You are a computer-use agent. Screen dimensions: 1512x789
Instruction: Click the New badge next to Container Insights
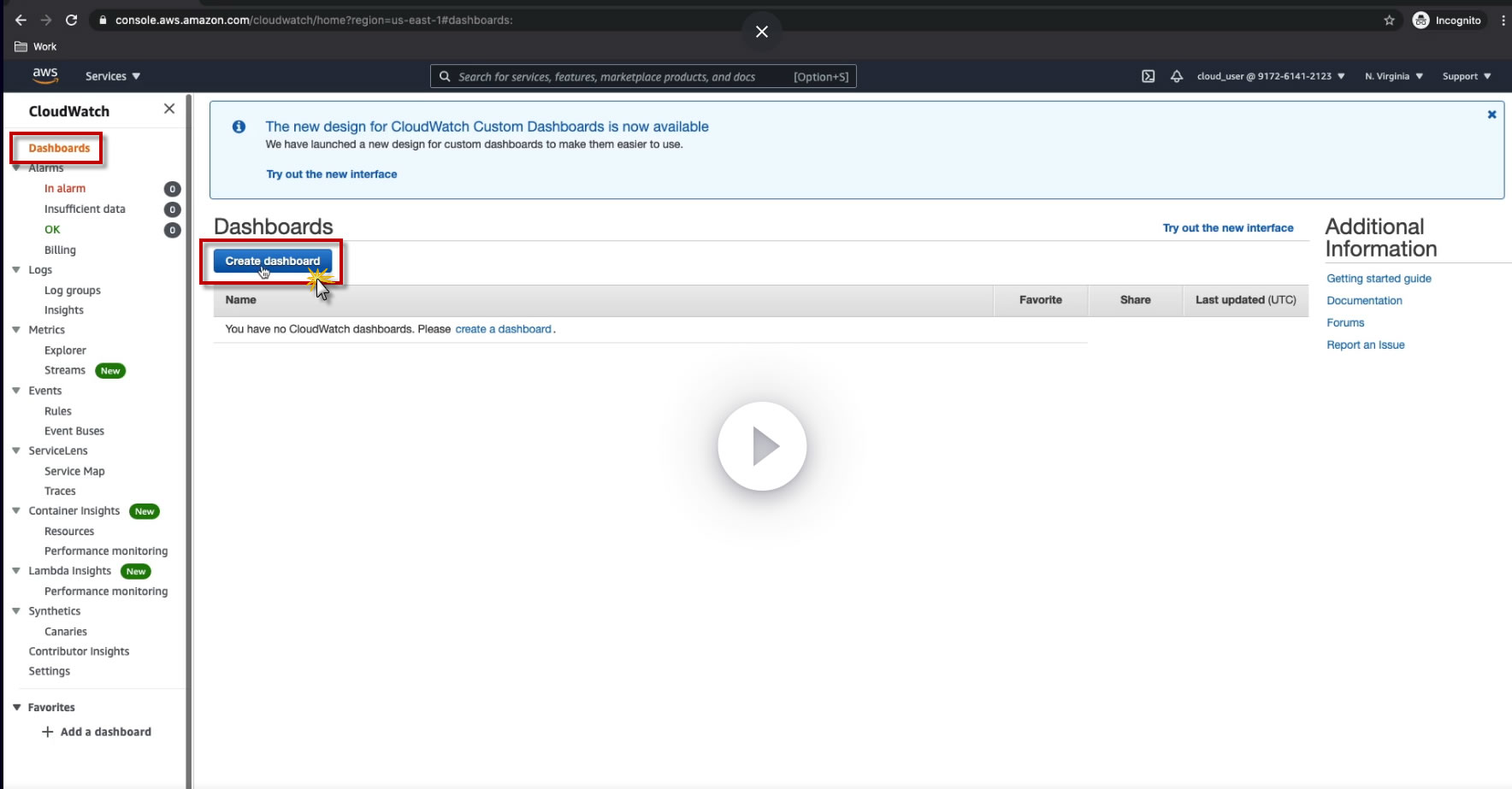tap(145, 512)
